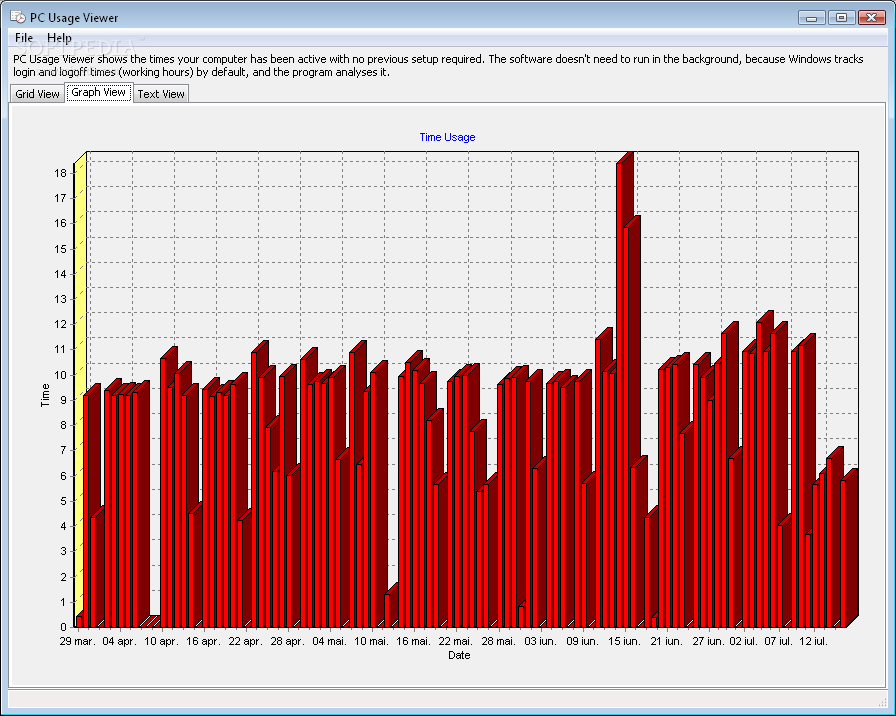
Task: Click the 04 apr. date label
Action: (x=119, y=641)
